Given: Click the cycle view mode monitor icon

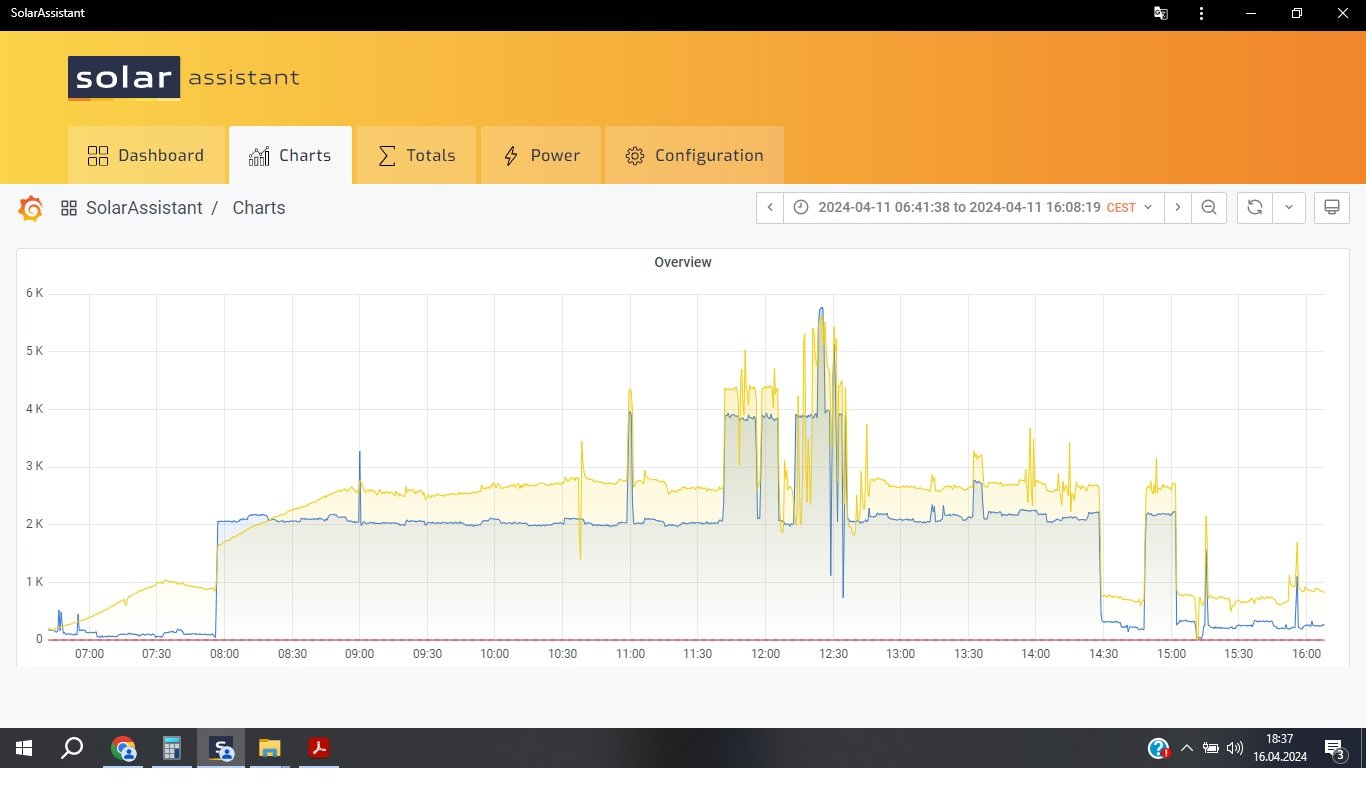Looking at the screenshot, I should [x=1331, y=208].
